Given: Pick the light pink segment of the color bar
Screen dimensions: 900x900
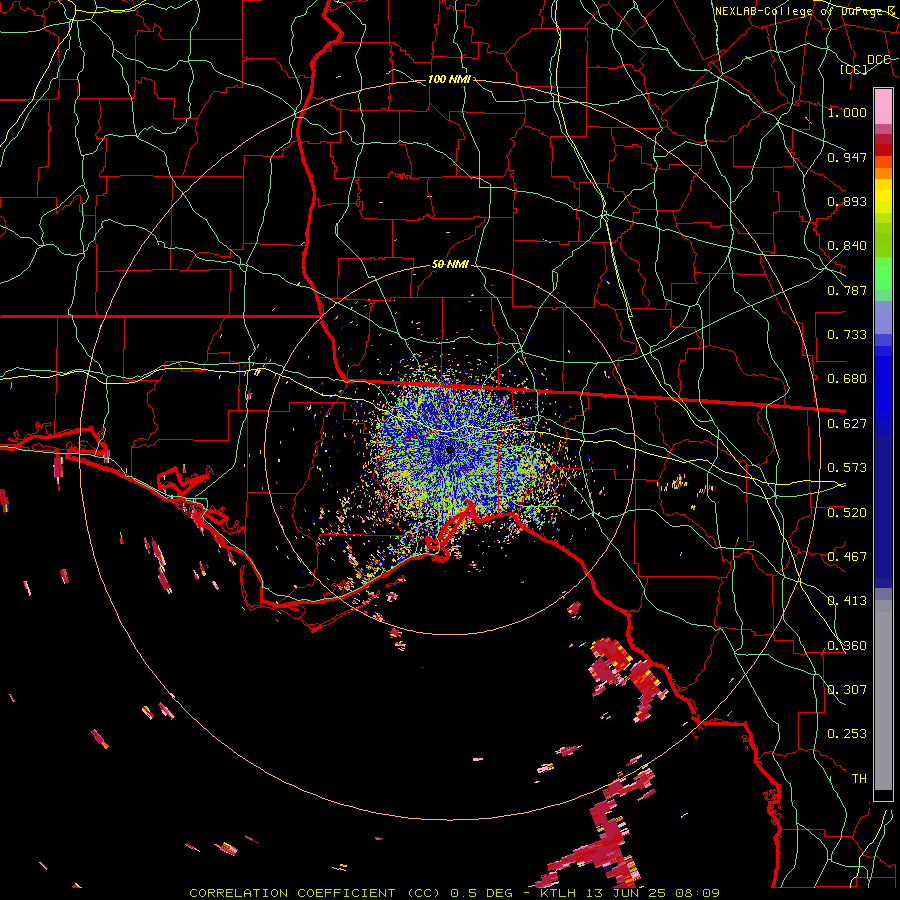Looking at the screenshot, I should [x=883, y=106].
